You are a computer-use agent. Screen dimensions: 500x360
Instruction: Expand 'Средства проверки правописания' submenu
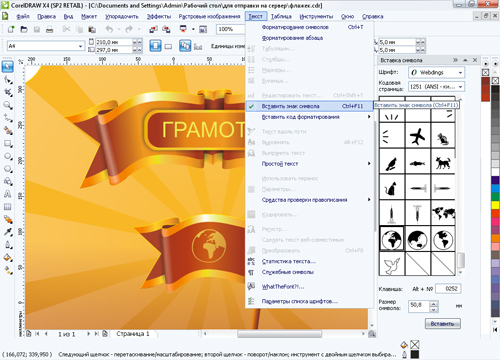click(309, 200)
